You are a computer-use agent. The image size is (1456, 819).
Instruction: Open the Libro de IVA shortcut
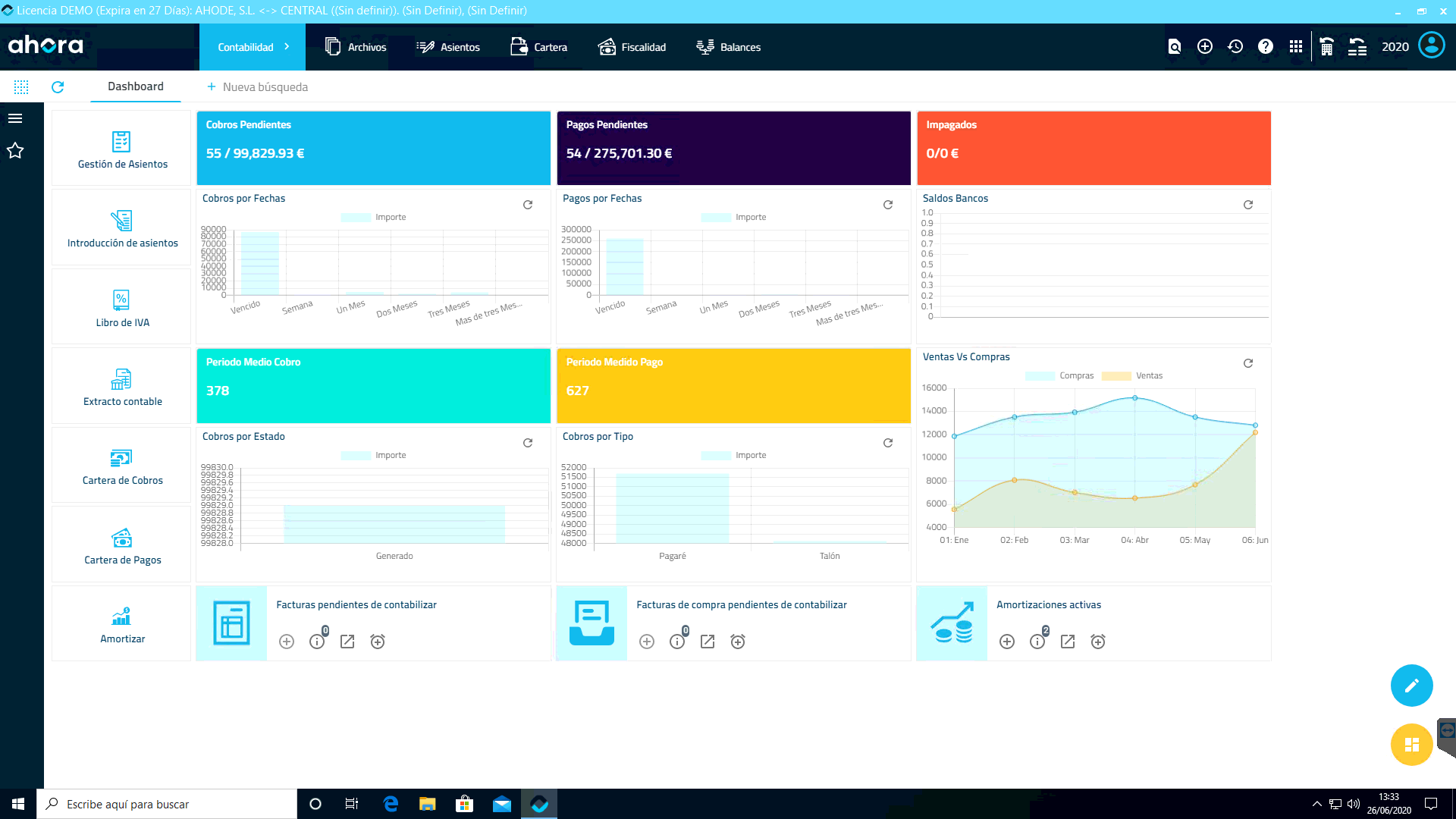121,307
